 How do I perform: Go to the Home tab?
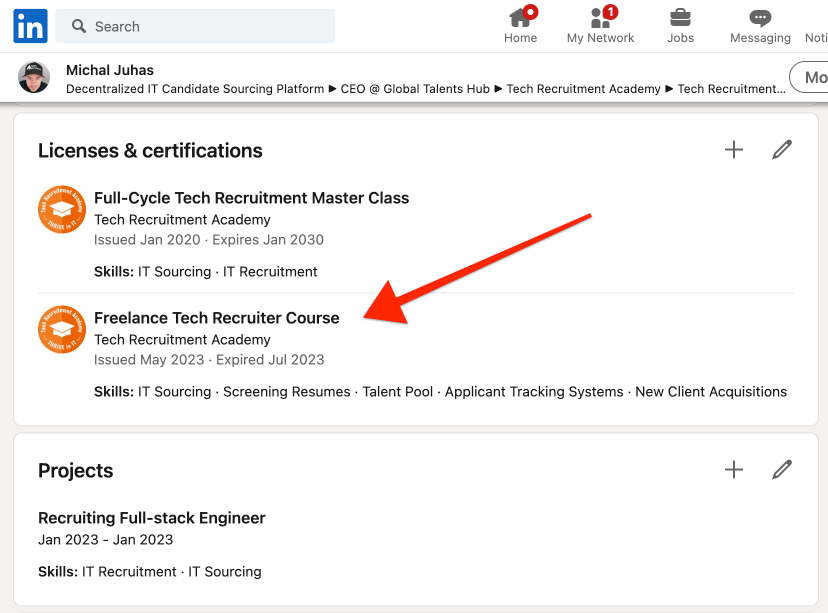coord(520,25)
